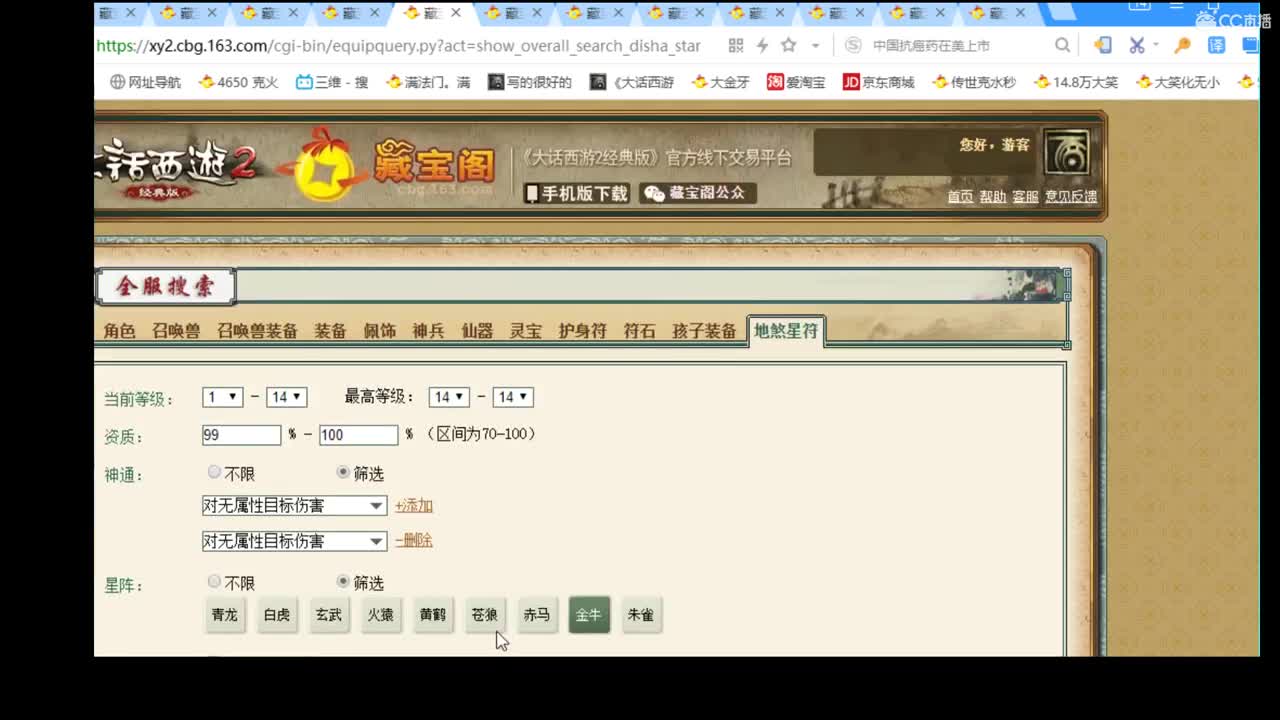1280x720 pixels.
Task: Select 筛选 radio for 神通
Action: point(343,472)
